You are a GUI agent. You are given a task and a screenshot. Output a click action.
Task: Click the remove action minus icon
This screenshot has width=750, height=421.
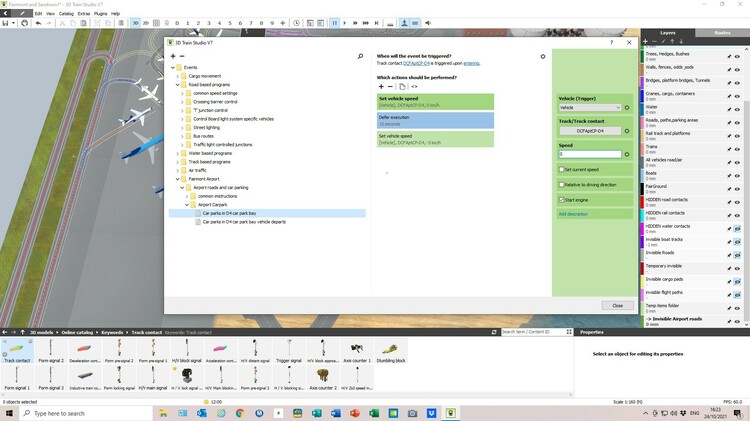tap(390, 87)
